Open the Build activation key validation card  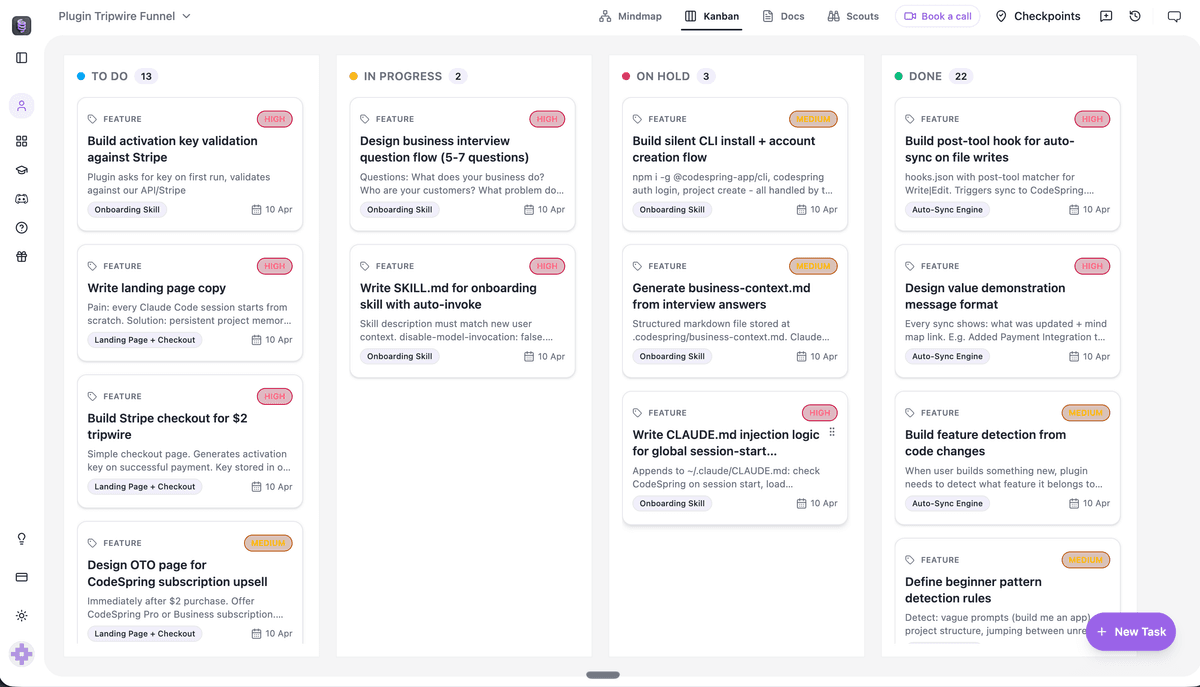coord(190,160)
